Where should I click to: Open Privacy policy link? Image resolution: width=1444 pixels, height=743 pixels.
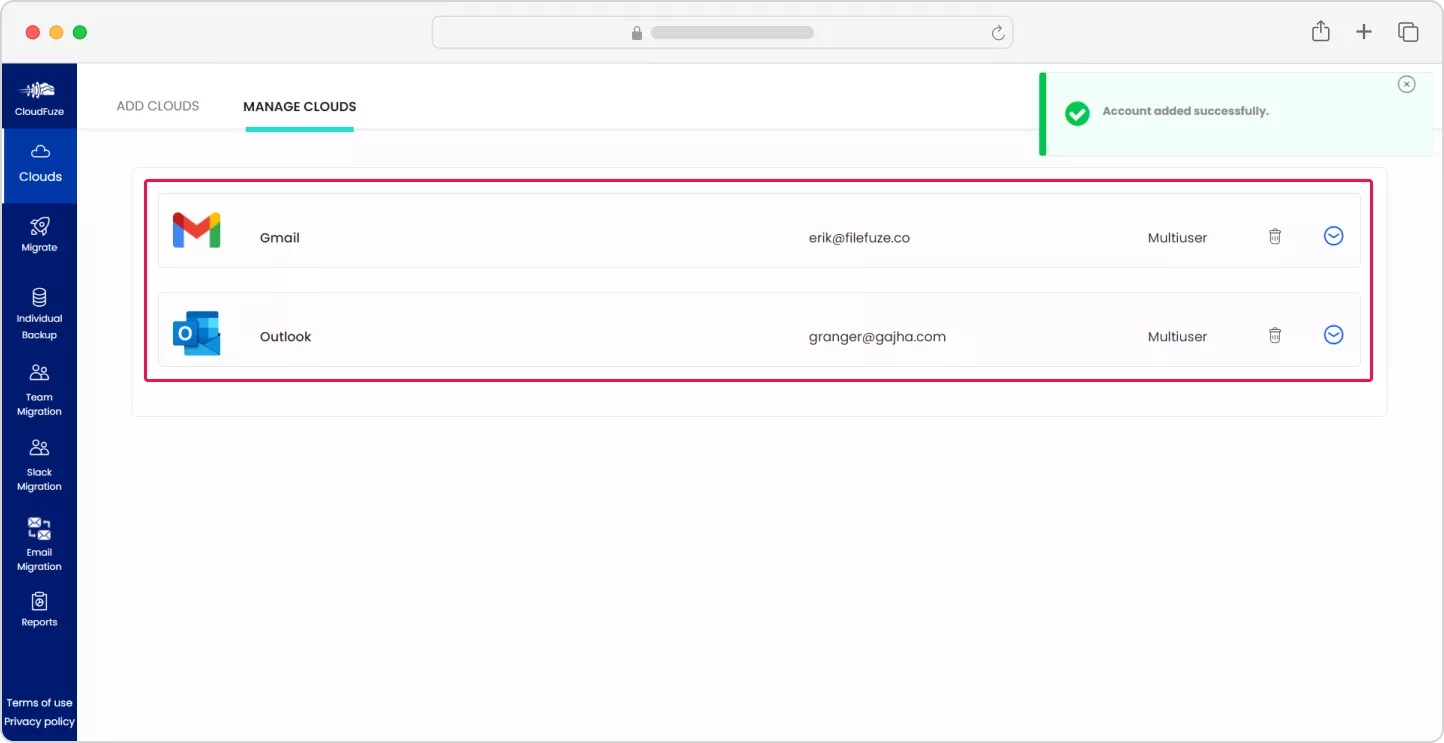[40, 722]
